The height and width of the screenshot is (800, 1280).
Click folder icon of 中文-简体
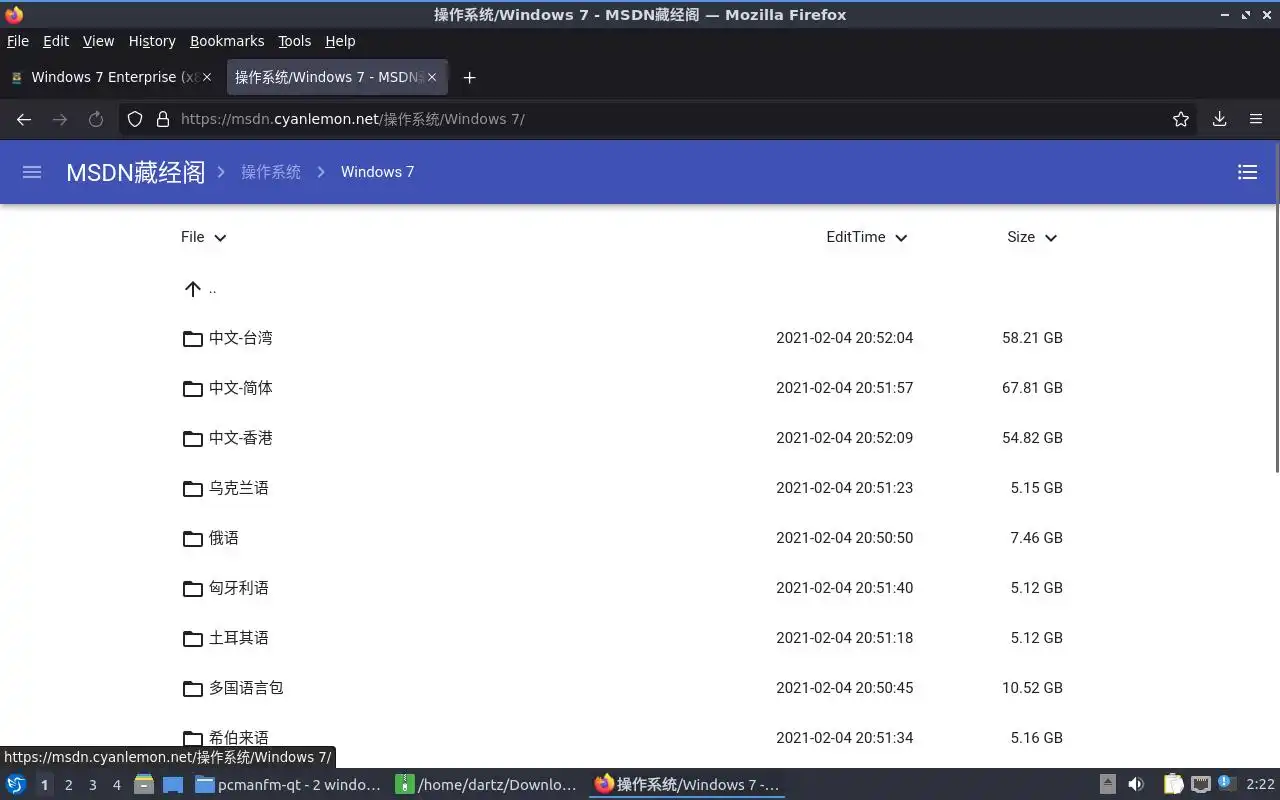tap(193, 388)
